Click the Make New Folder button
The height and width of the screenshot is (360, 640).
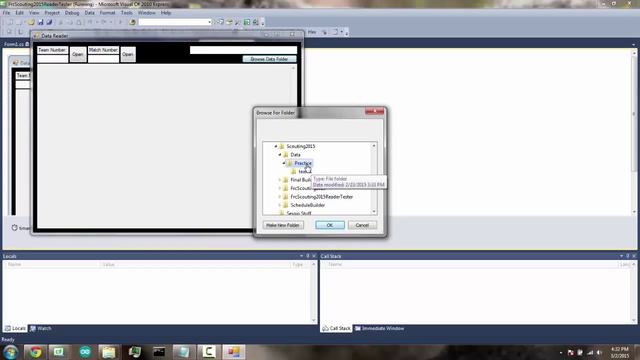pos(283,225)
